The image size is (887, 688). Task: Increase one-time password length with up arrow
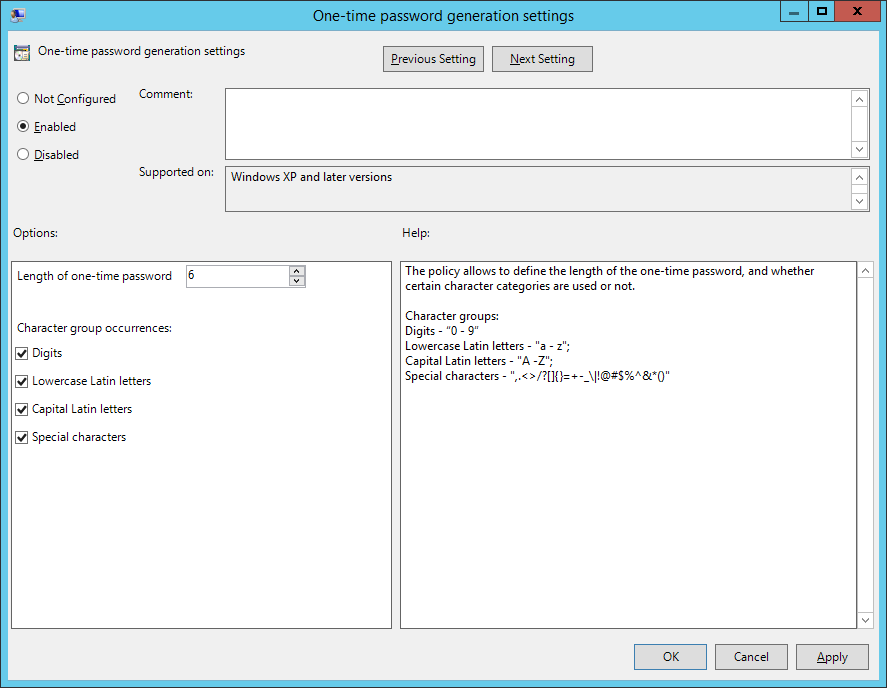coord(296,271)
